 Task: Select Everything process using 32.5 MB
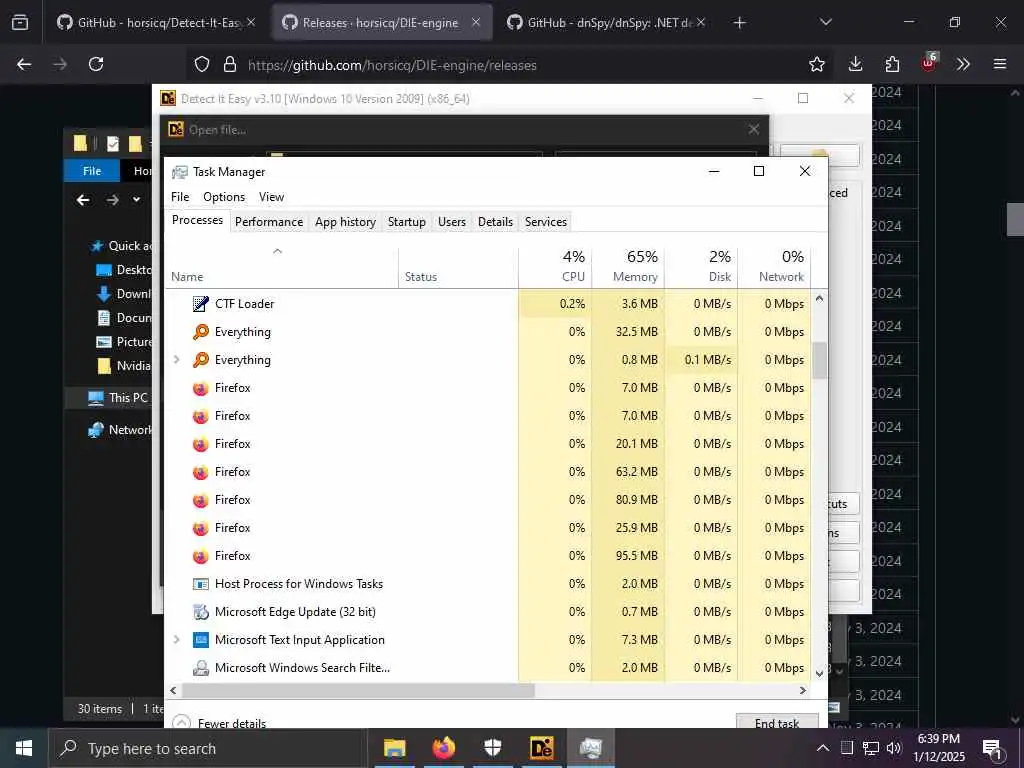[488, 332]
